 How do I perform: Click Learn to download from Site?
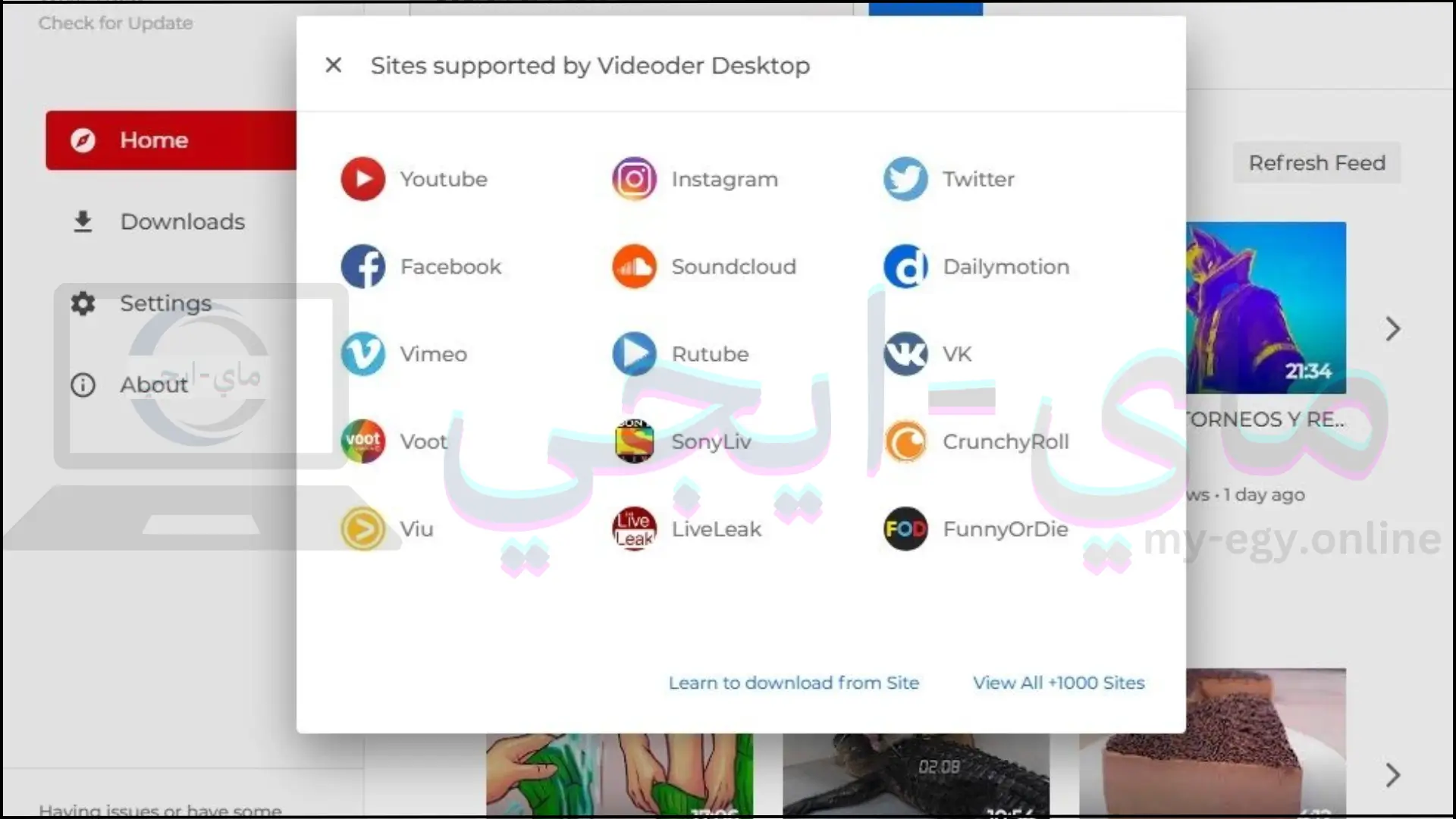pos(794,683)
